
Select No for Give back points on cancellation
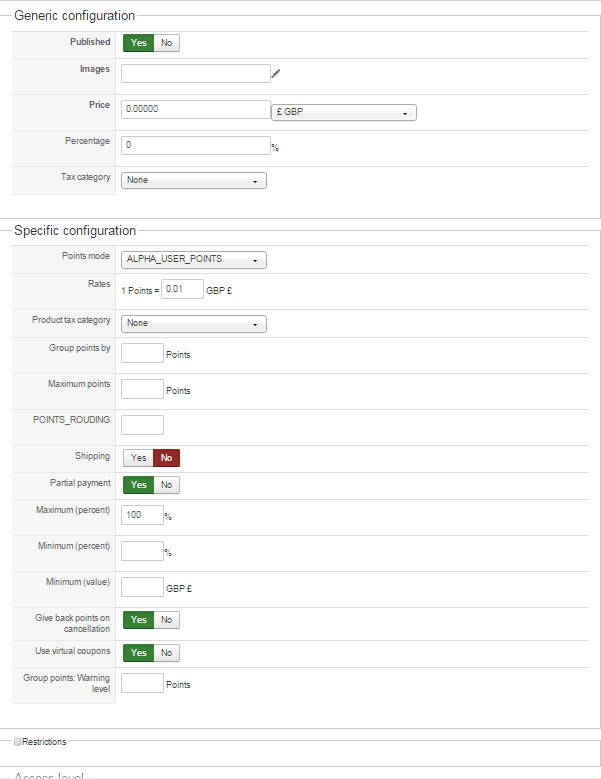coord(166,620)
